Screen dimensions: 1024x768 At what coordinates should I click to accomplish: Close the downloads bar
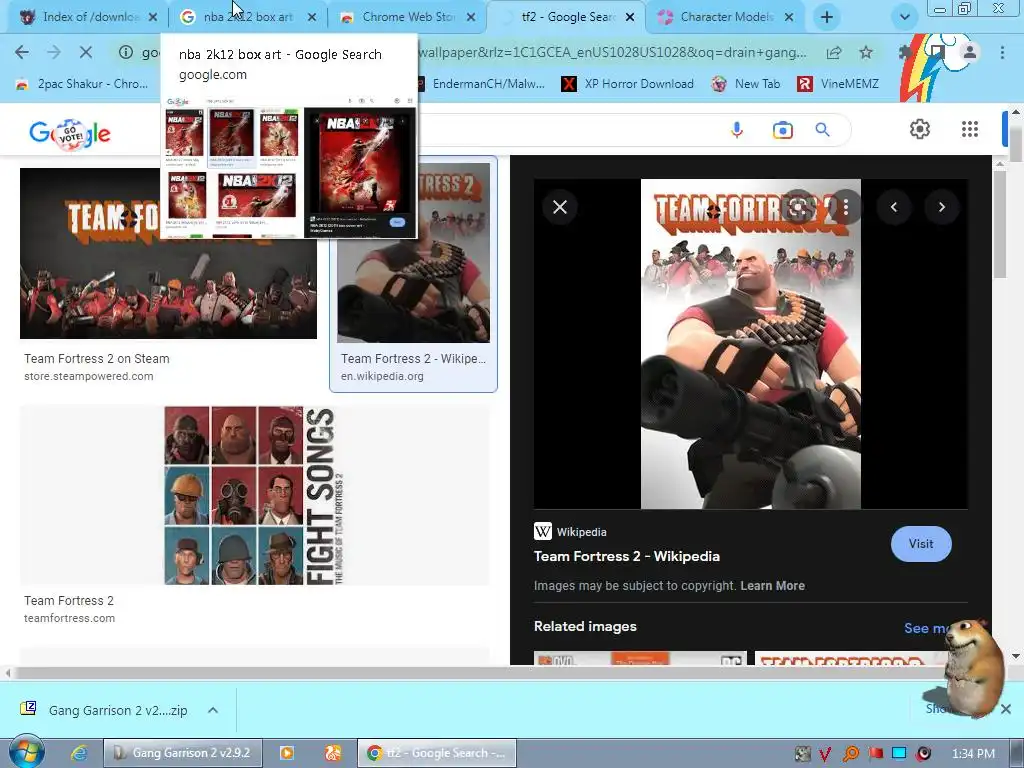coord(1006,709)
